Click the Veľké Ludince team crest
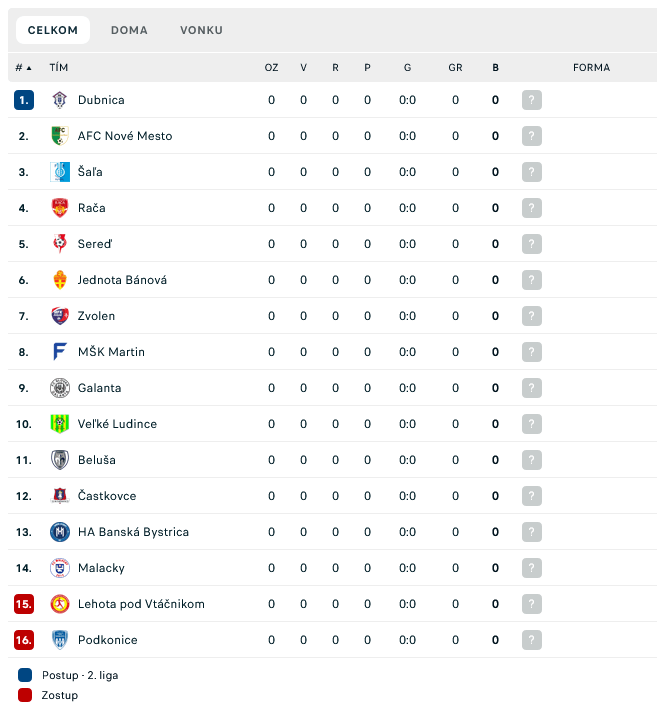This screenshot has width=657, height=710. [60, 424]
